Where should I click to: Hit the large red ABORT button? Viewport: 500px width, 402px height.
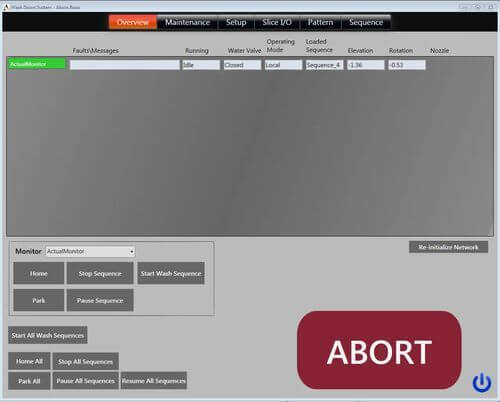coord(379,350)
